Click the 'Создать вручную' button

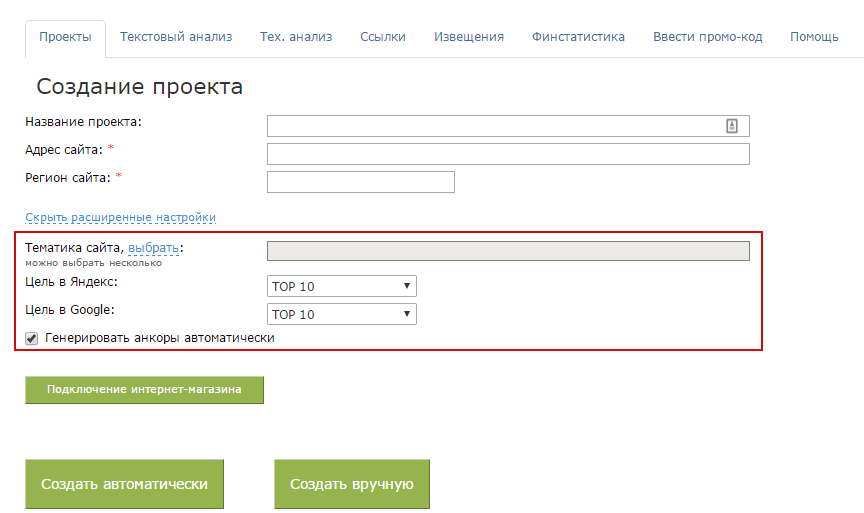click(352, 484)
